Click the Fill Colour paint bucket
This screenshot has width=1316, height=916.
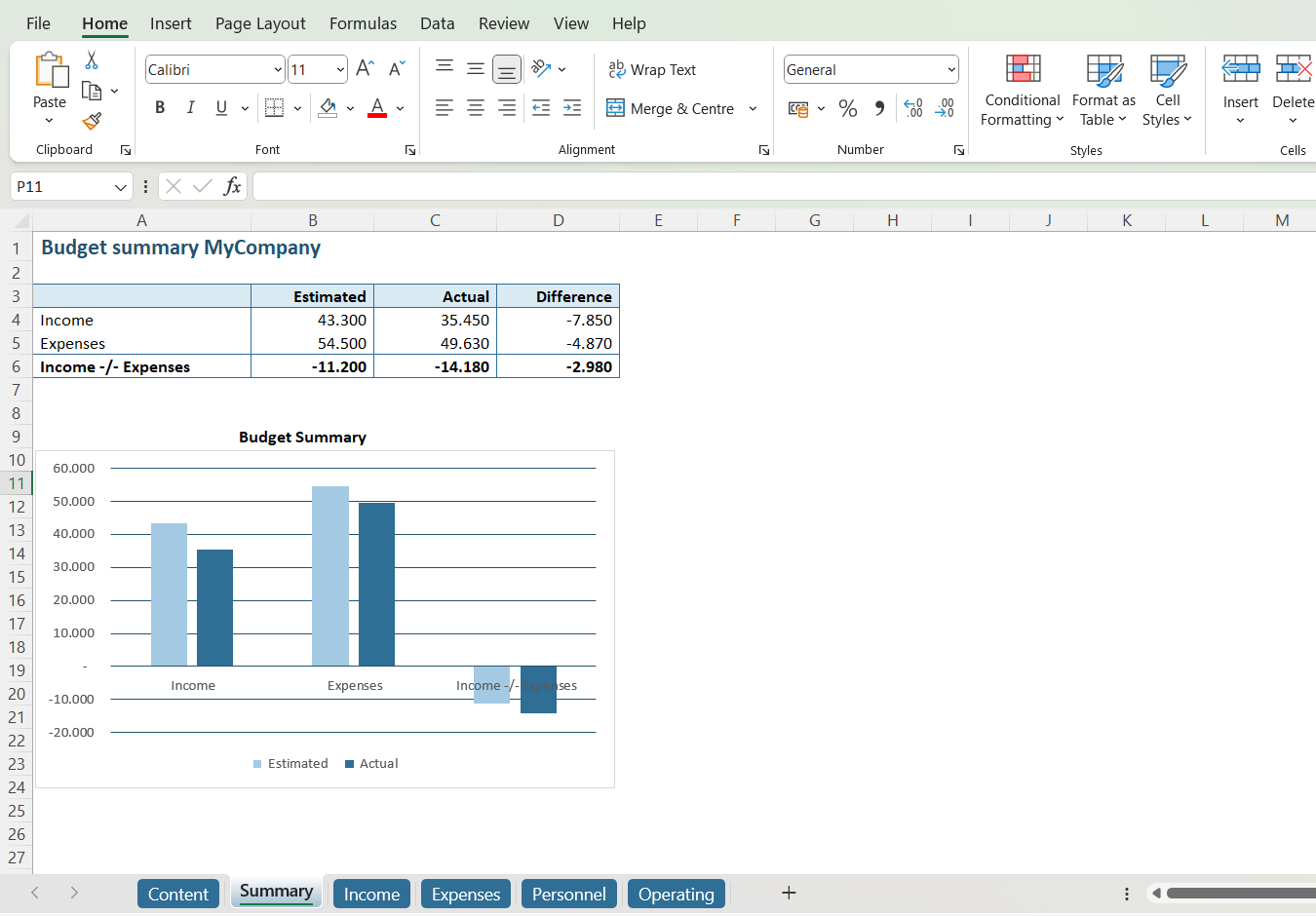329,108
